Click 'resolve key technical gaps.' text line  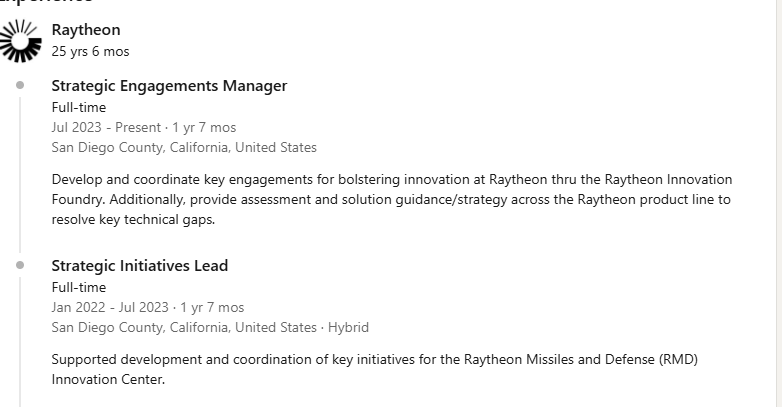pyautogui.click(x=133, y=220)
